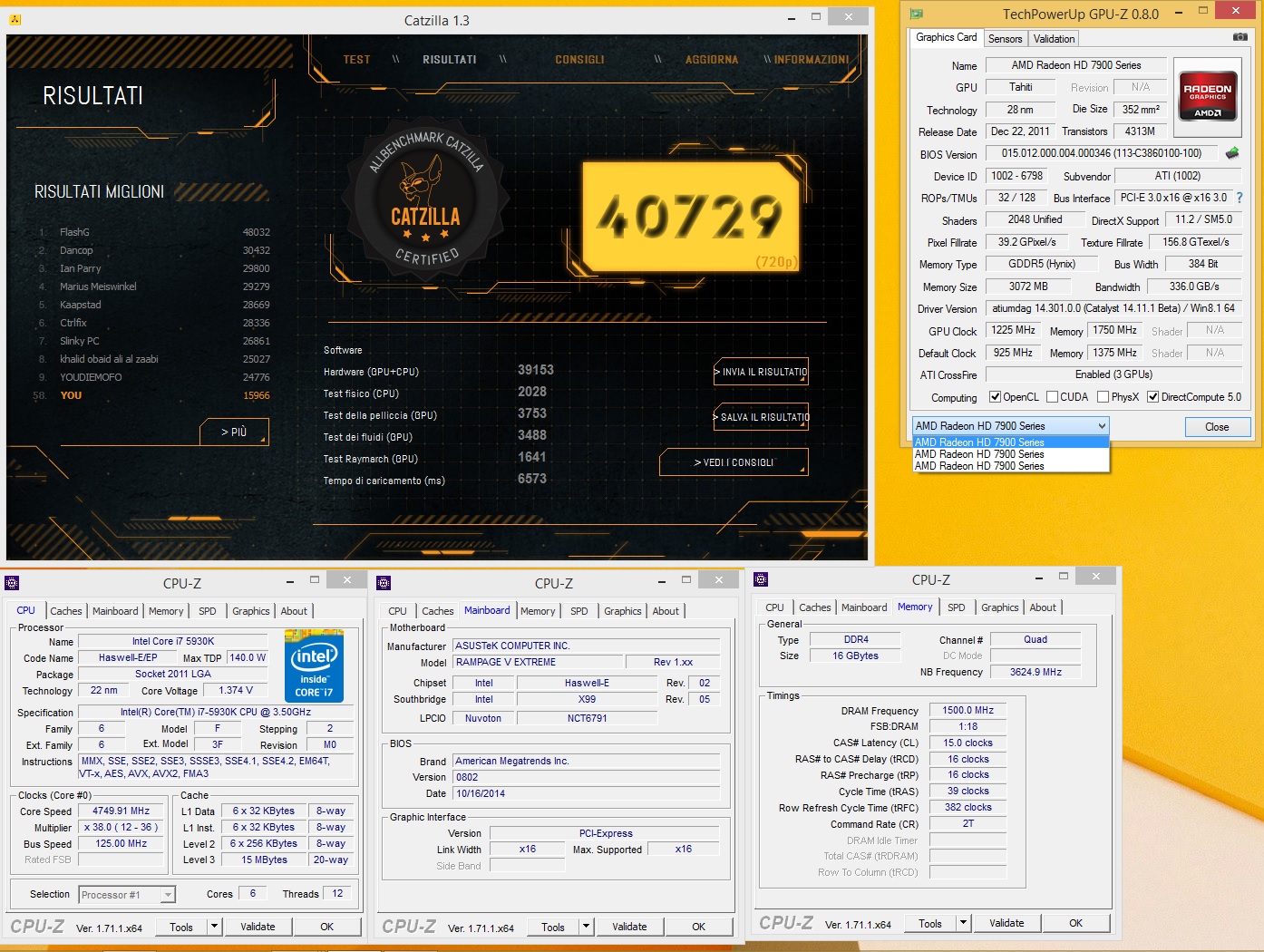Click Validate in the left CPU-Z window
1264x952 pixels.
pos(258,927)
